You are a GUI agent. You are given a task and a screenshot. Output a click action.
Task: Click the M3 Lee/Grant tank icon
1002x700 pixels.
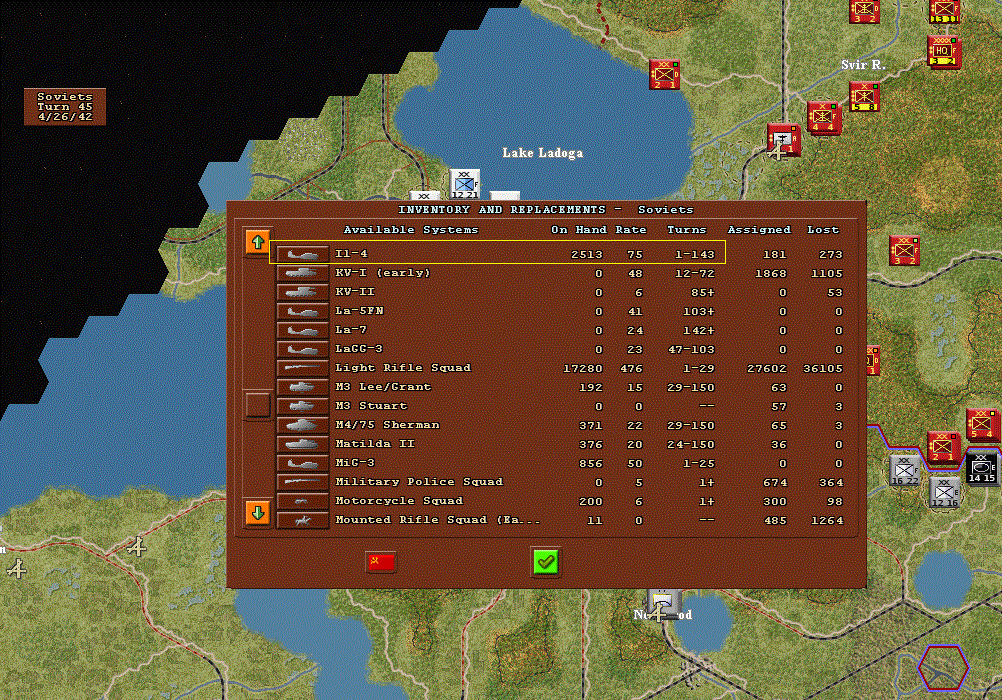coord(303,387)
